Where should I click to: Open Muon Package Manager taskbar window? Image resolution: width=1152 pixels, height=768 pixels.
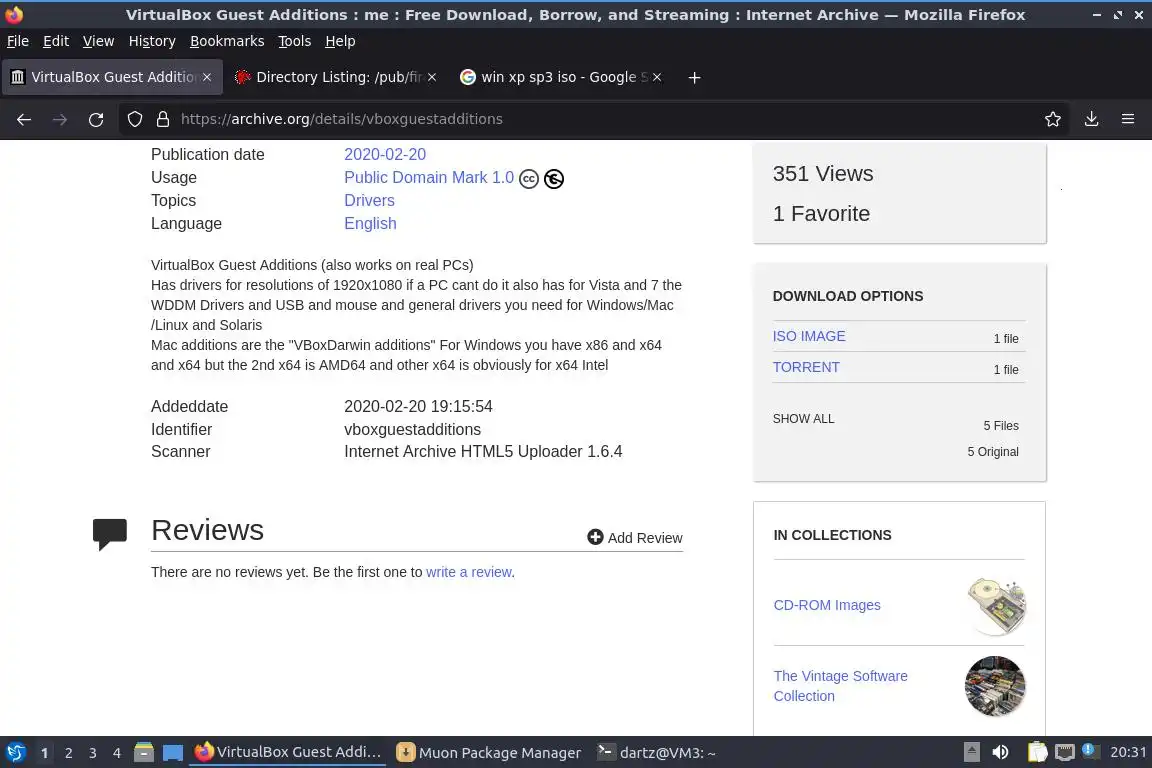click(x=489, y=753)
